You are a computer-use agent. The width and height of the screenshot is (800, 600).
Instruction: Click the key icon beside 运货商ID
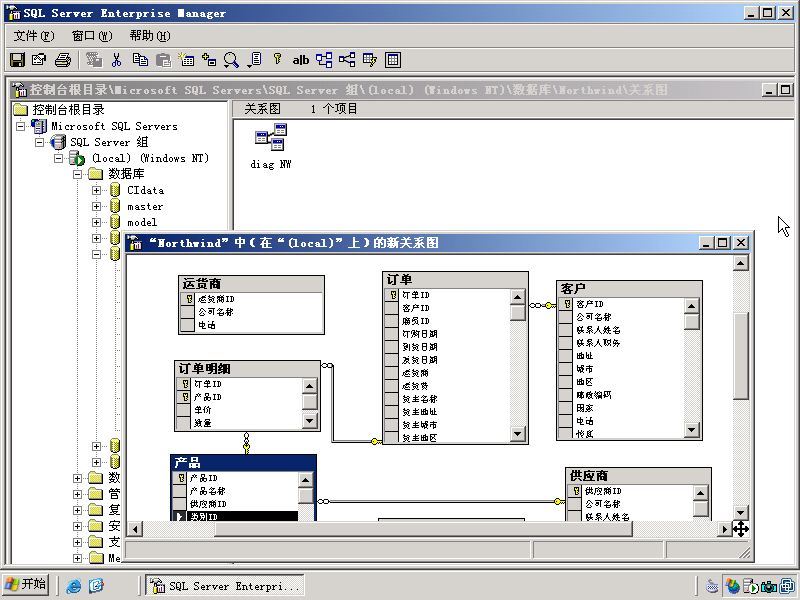[188, 299]
